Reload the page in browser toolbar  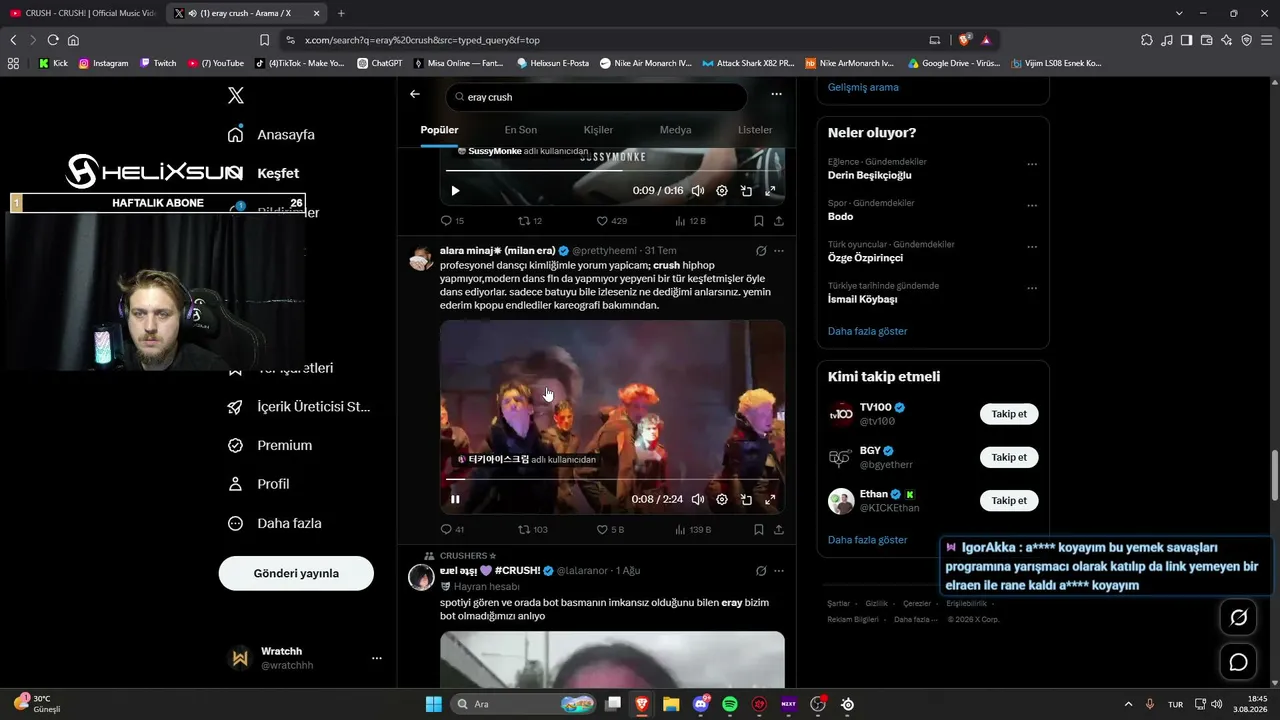pyautogui.click(x=53, y=40)
